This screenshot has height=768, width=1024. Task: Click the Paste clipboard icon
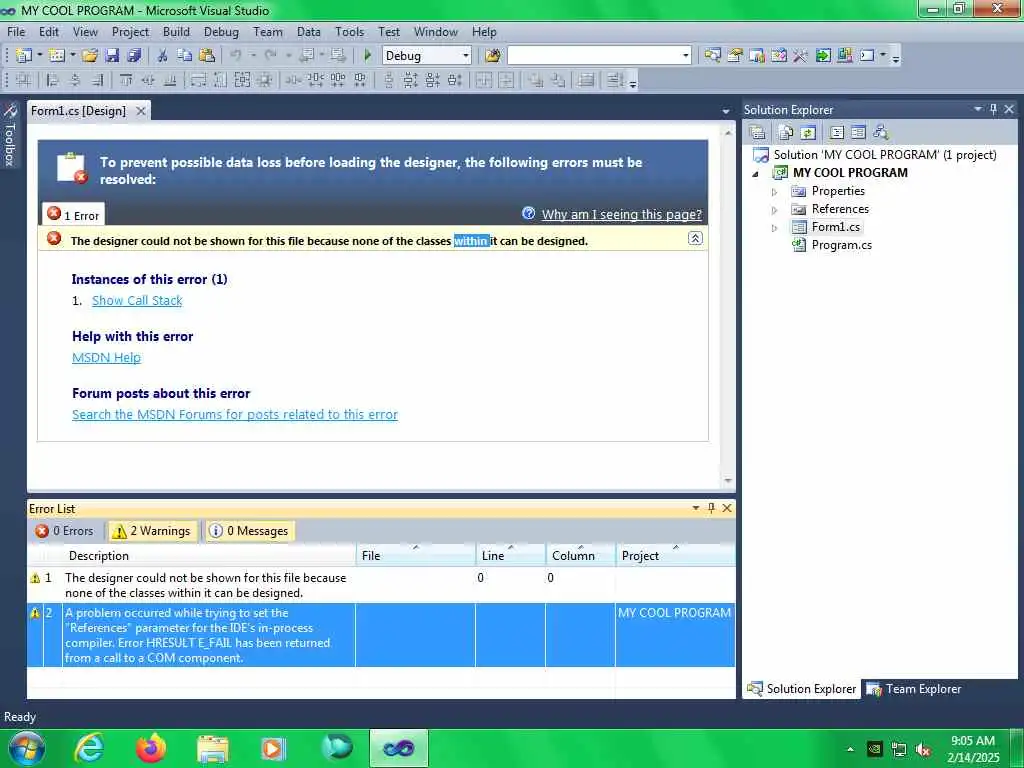point(207,56)
